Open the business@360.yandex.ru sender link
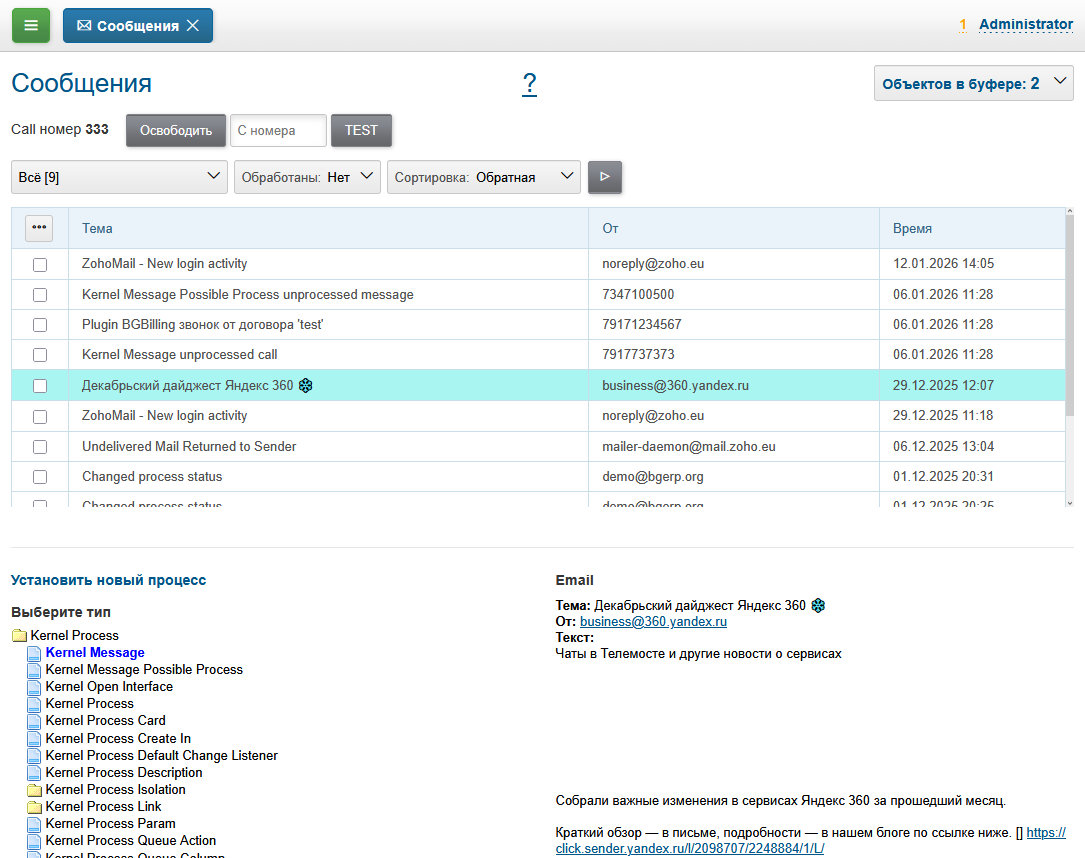Screen dimensions: 1085x858 [653, 621]
